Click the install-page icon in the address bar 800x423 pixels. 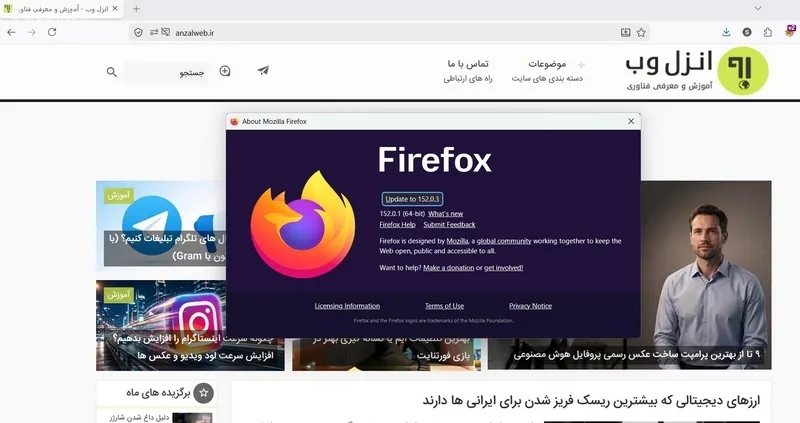[x=626, y=33]
